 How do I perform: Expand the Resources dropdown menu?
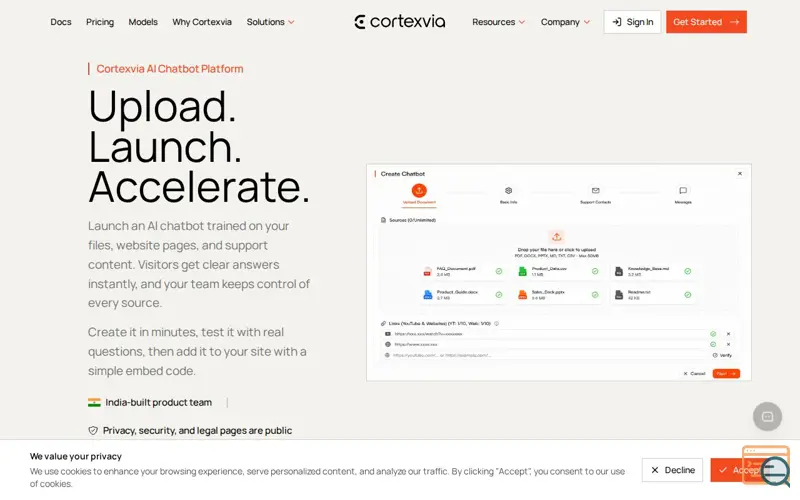click(x=498, y=22)
